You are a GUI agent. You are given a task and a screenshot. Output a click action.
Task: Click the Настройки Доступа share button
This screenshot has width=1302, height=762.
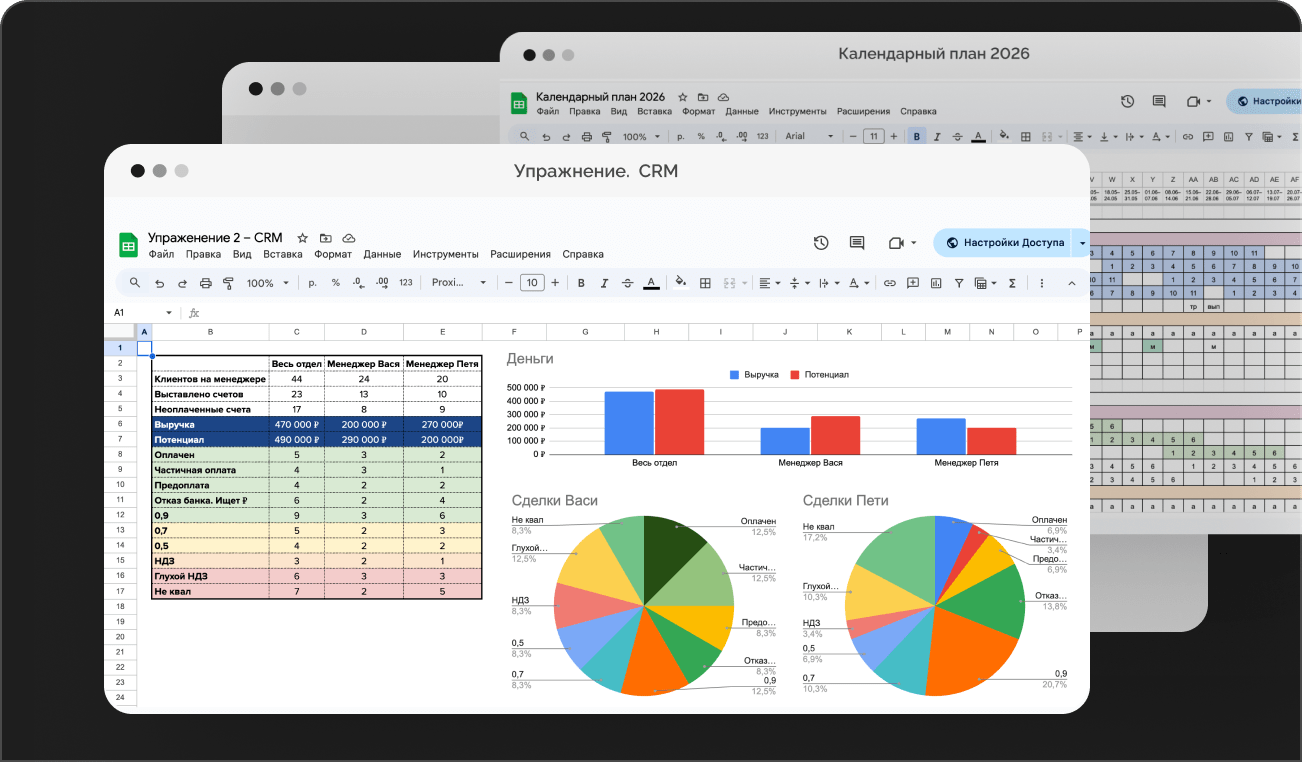[x=1003, y=243]
